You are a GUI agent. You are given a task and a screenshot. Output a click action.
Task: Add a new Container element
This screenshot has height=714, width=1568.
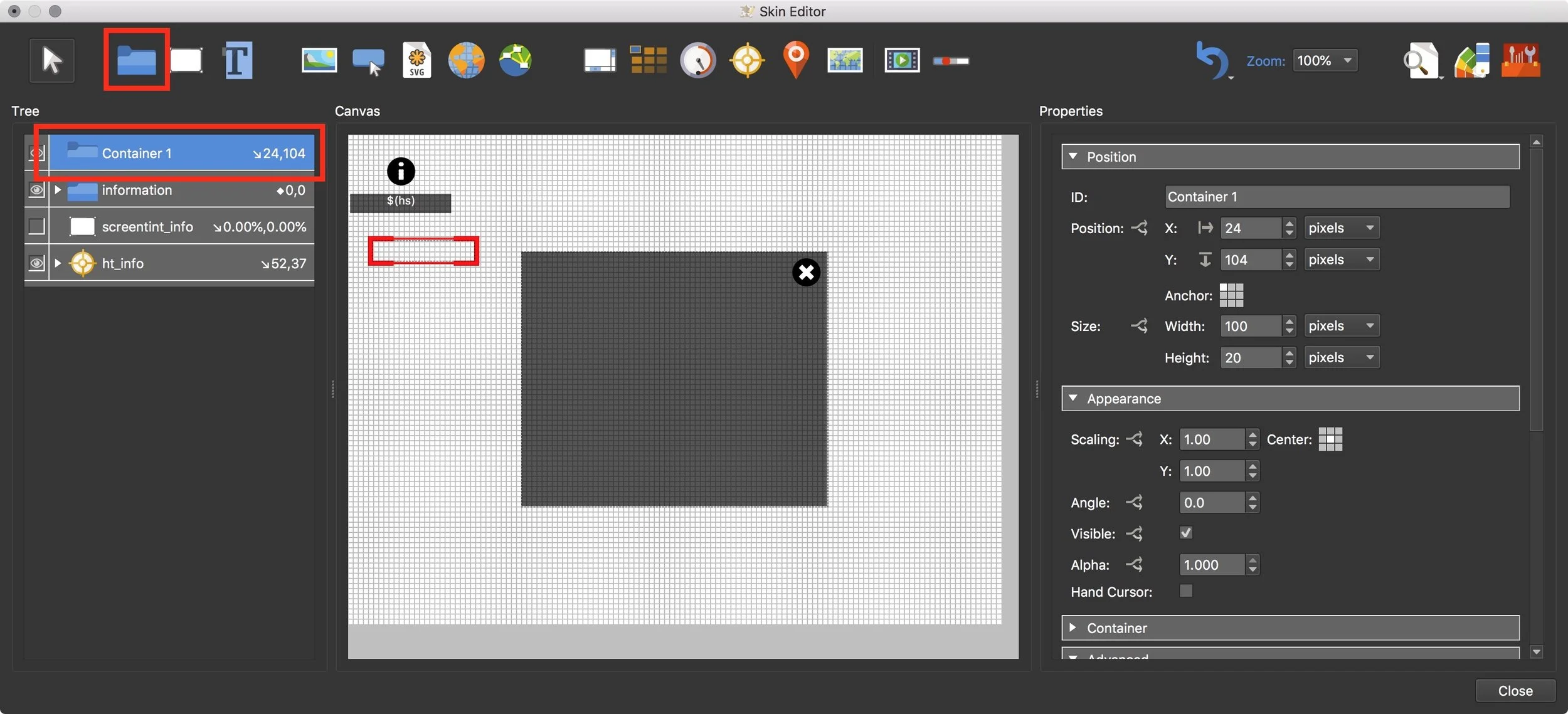click(136, 61)
